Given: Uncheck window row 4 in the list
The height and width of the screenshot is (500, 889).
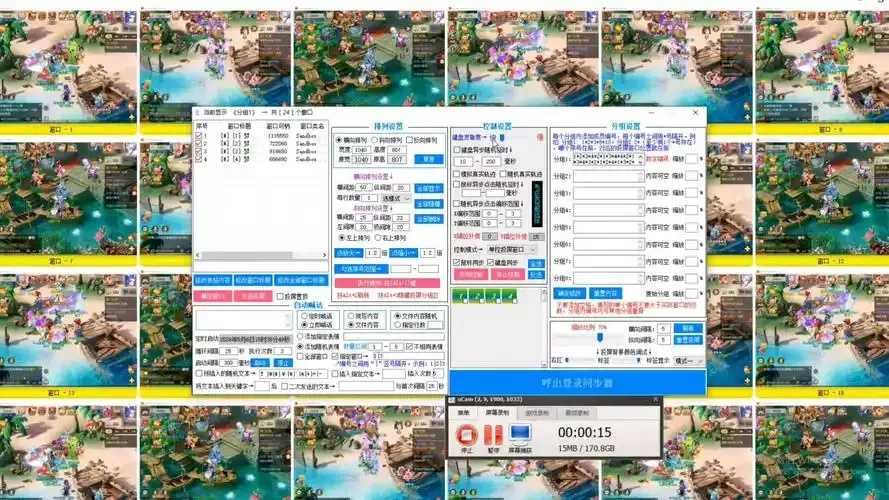Looking at the screenshot, I should click(198, 159).
